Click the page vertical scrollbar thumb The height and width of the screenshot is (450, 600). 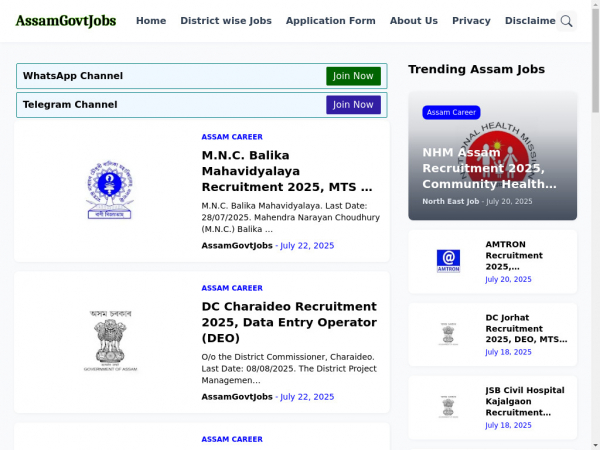[x=595, y=61]
